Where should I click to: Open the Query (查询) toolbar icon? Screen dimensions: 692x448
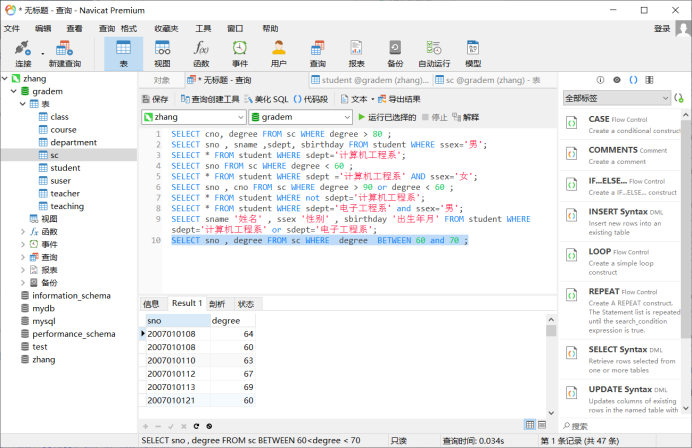(317, 53)
